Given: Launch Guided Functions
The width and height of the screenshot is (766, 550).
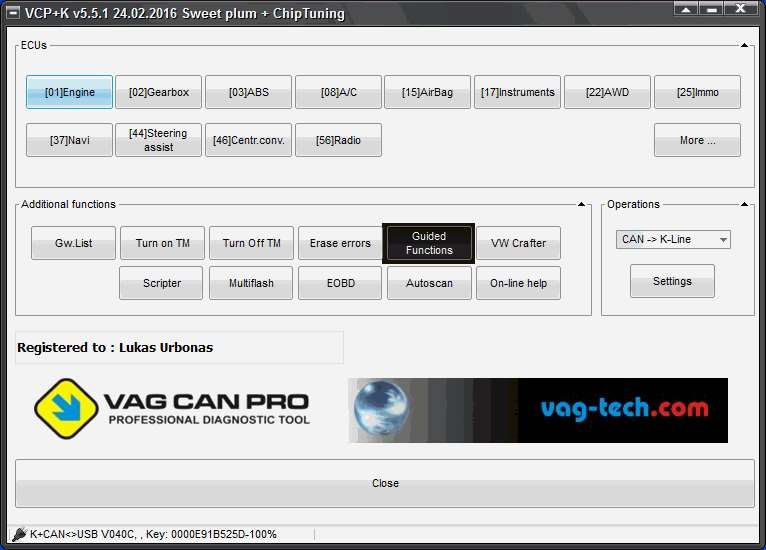Looking at the screenshot, I should tap(429, 243).
